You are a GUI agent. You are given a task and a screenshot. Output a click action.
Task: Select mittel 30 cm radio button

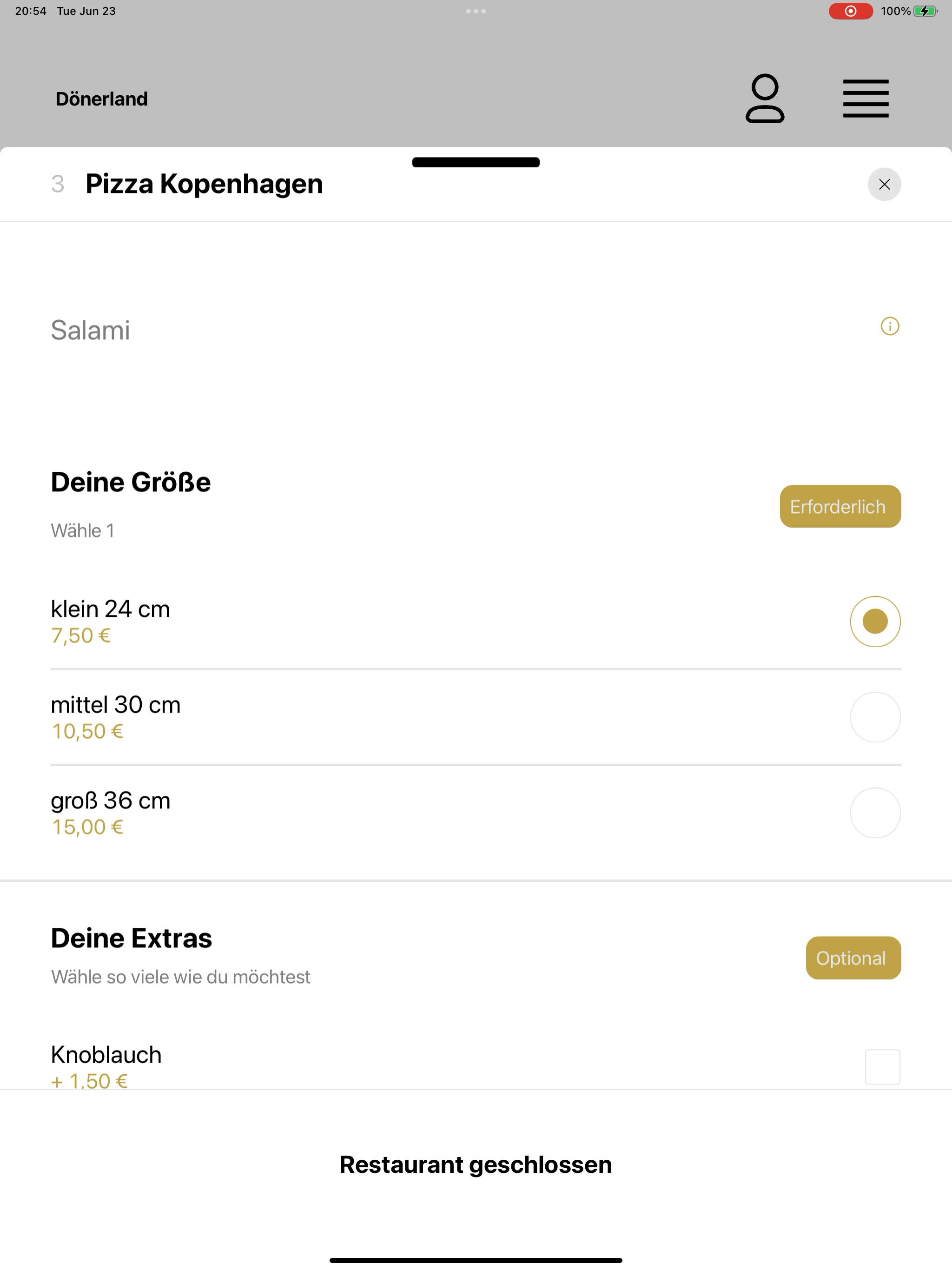coord(875,717)
